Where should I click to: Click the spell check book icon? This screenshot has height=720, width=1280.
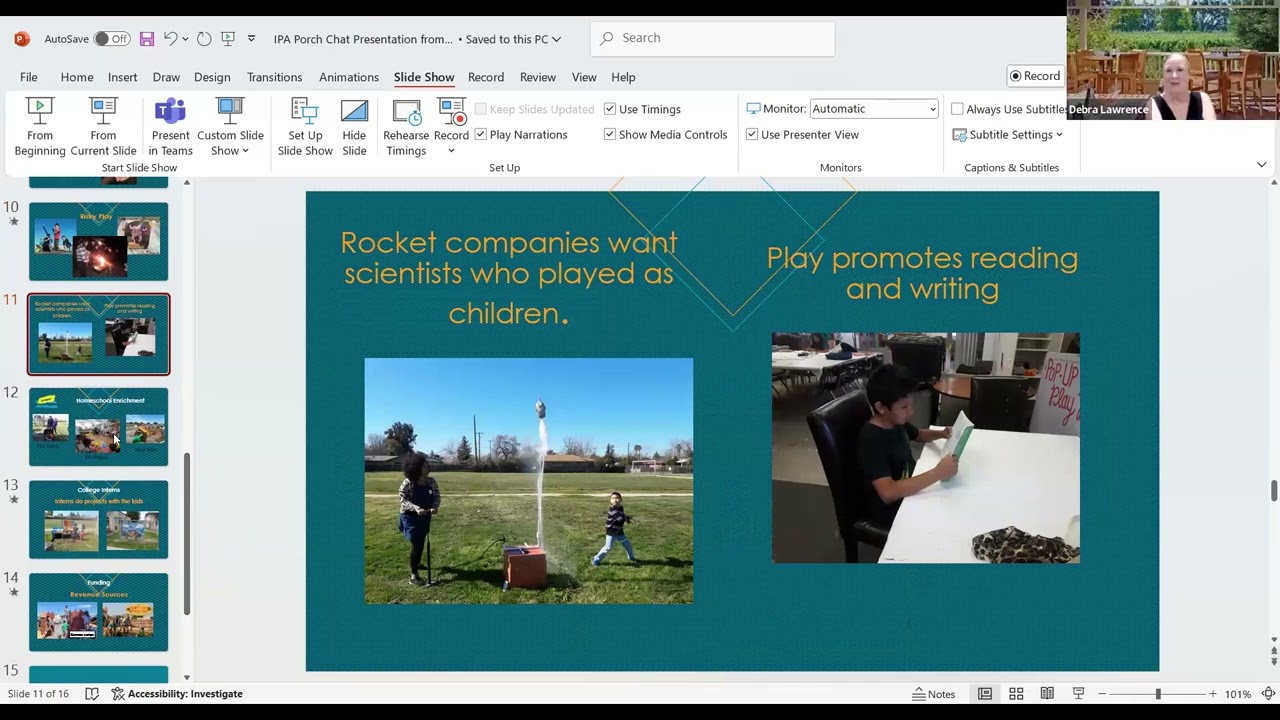point(92,694)
